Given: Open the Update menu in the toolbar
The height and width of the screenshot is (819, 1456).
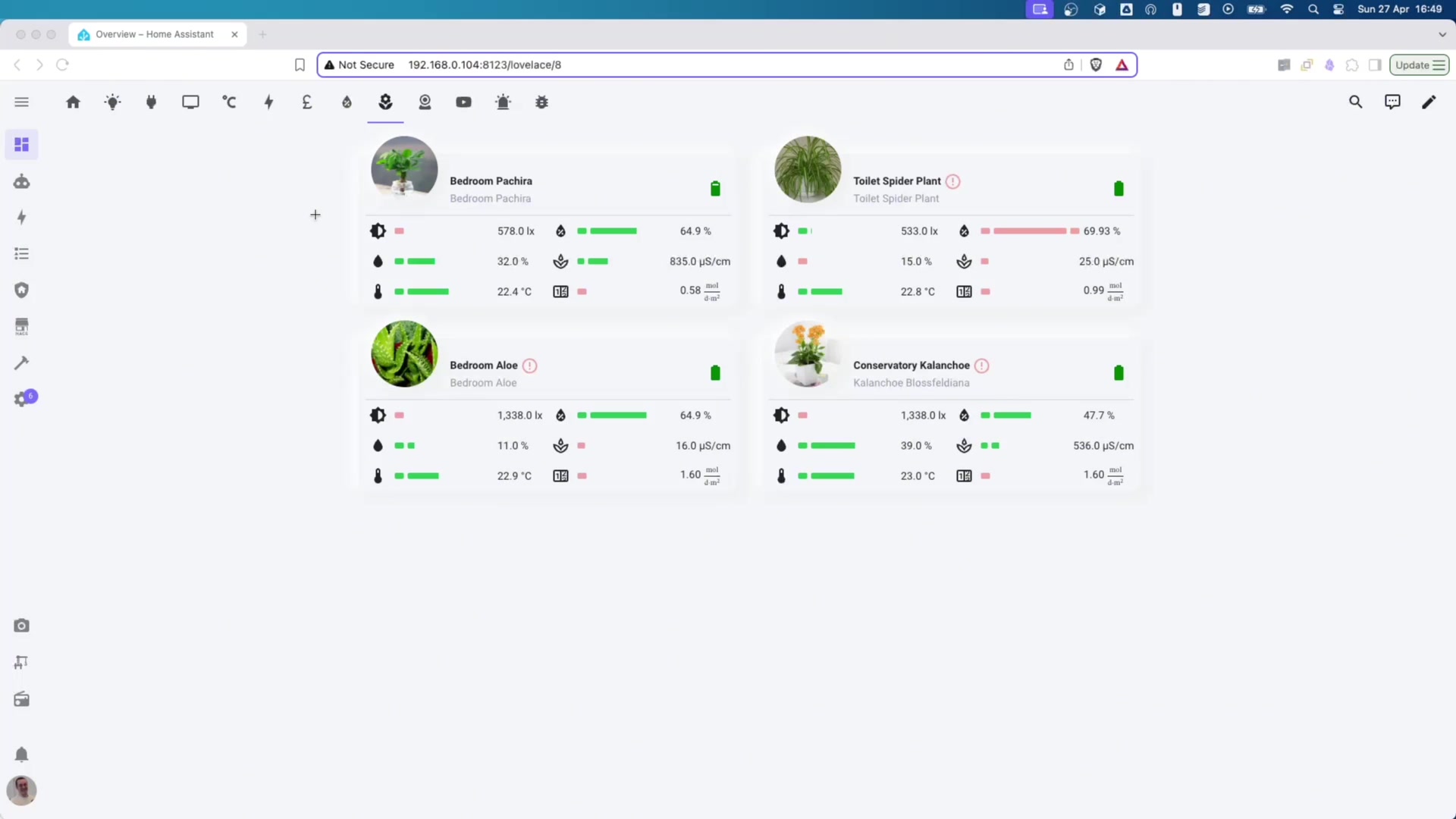Looking at the screenshot, I should (1420, 64).
